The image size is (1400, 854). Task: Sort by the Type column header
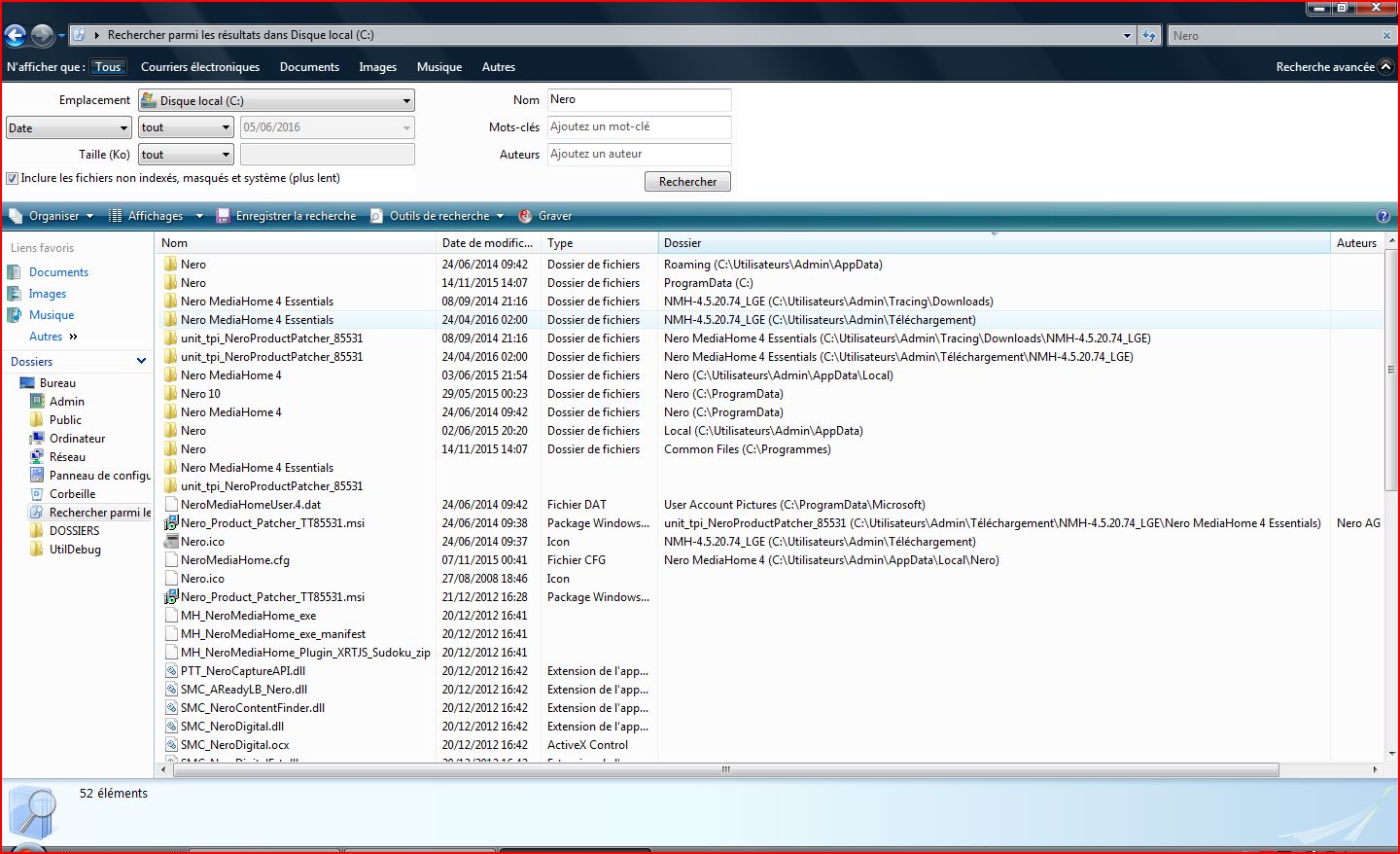tap(599, 243)
